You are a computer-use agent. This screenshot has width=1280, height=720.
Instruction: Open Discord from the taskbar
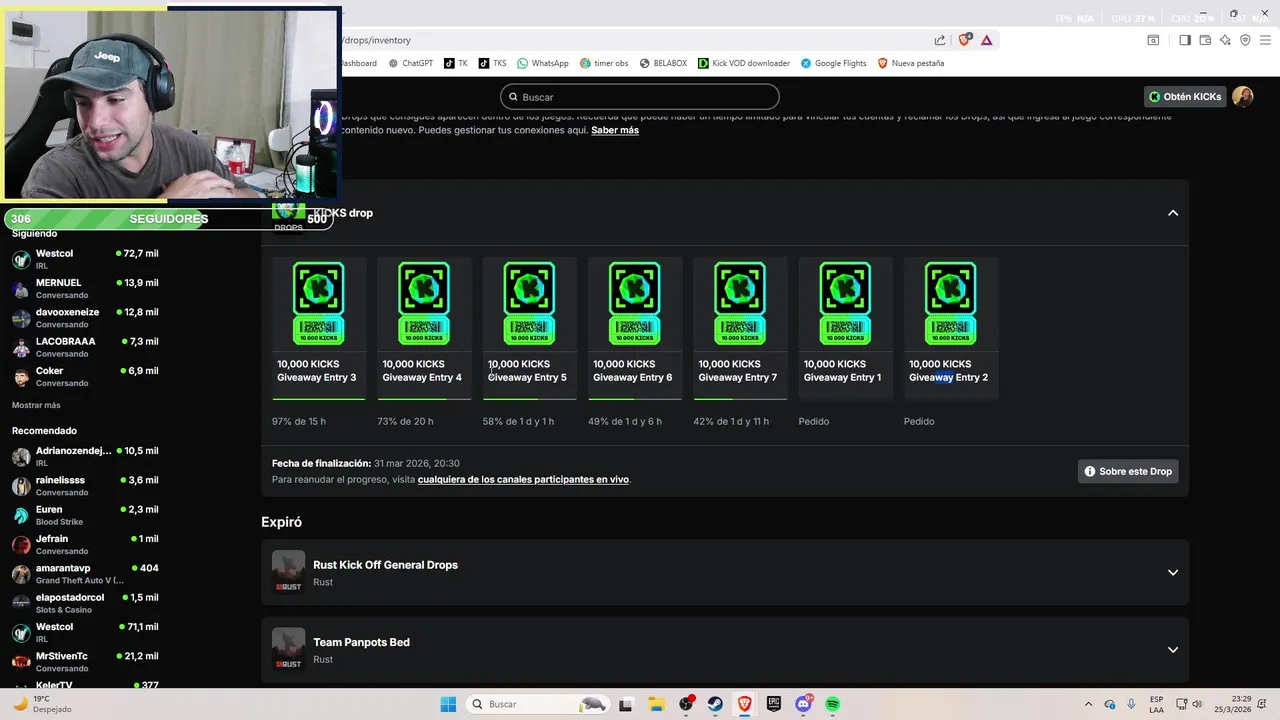click(803, 704)
